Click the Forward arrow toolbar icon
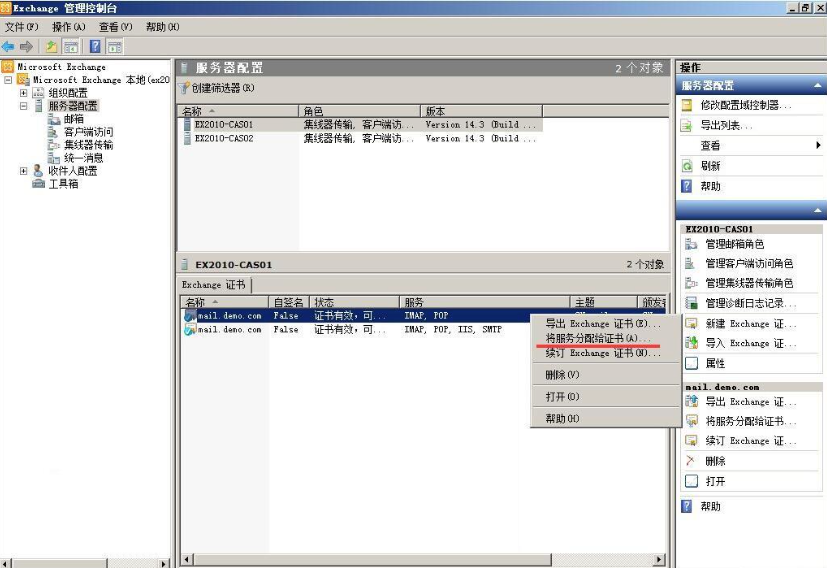This screenshot has width=827, height=568. (26, 47)
